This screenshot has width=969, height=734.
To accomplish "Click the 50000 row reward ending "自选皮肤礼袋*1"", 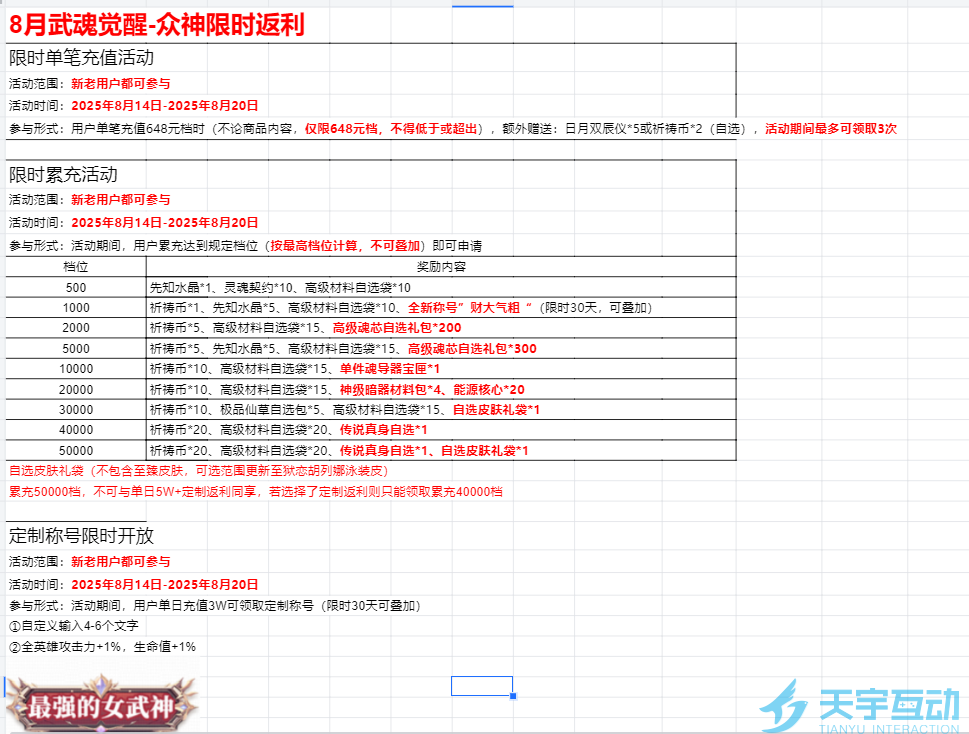I will (x=484, y=450).
